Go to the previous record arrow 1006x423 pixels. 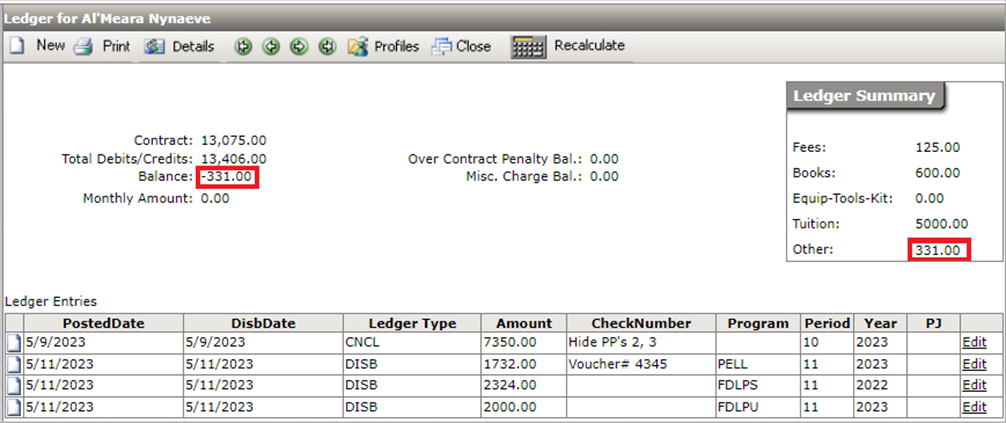[x=270, y=47]
